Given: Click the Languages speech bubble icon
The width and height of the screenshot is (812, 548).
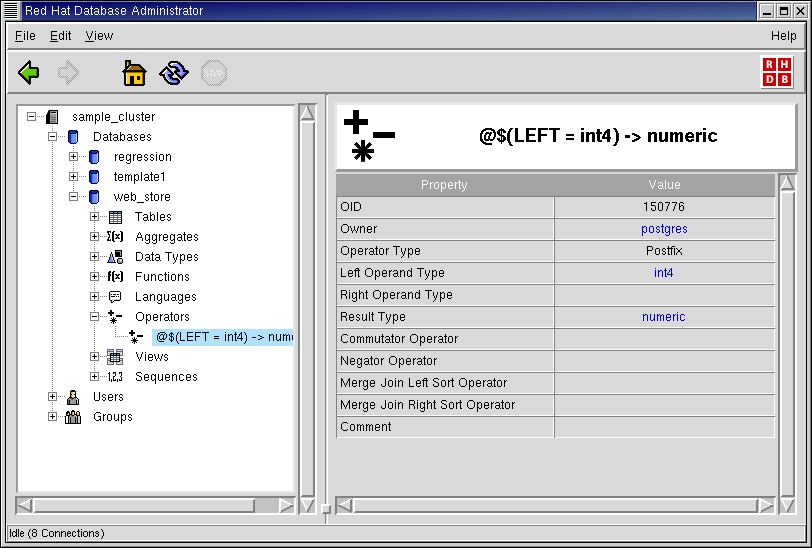Looking at the screenshot, I should tap(115, 296).
